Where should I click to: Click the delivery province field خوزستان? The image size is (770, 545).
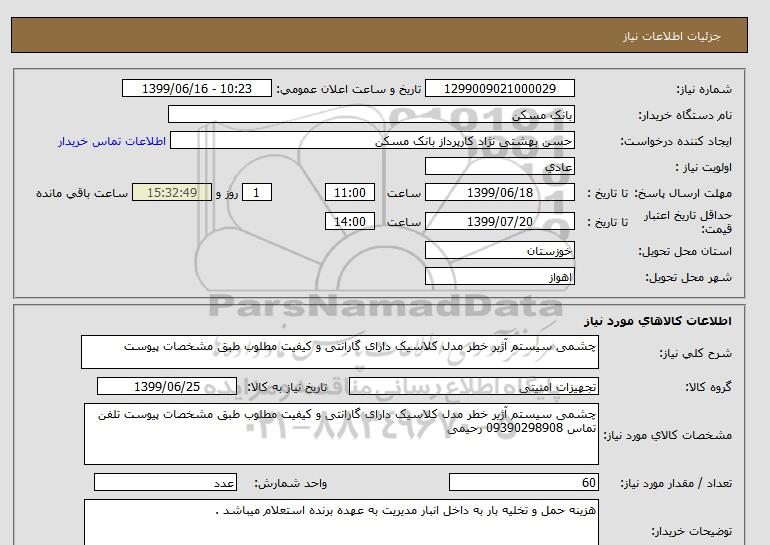click(x=512, y=251)
